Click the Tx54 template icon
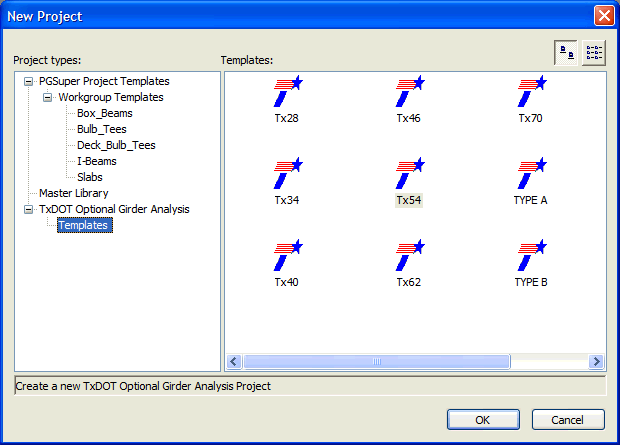The width and height of the screenshot is (620, 445). pyautogui.click(x=408, y=175)
